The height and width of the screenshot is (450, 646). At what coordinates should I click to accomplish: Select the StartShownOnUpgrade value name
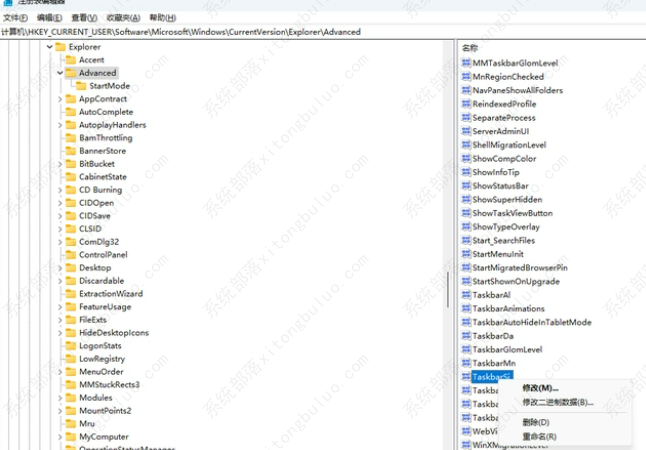tap(516, 281)
